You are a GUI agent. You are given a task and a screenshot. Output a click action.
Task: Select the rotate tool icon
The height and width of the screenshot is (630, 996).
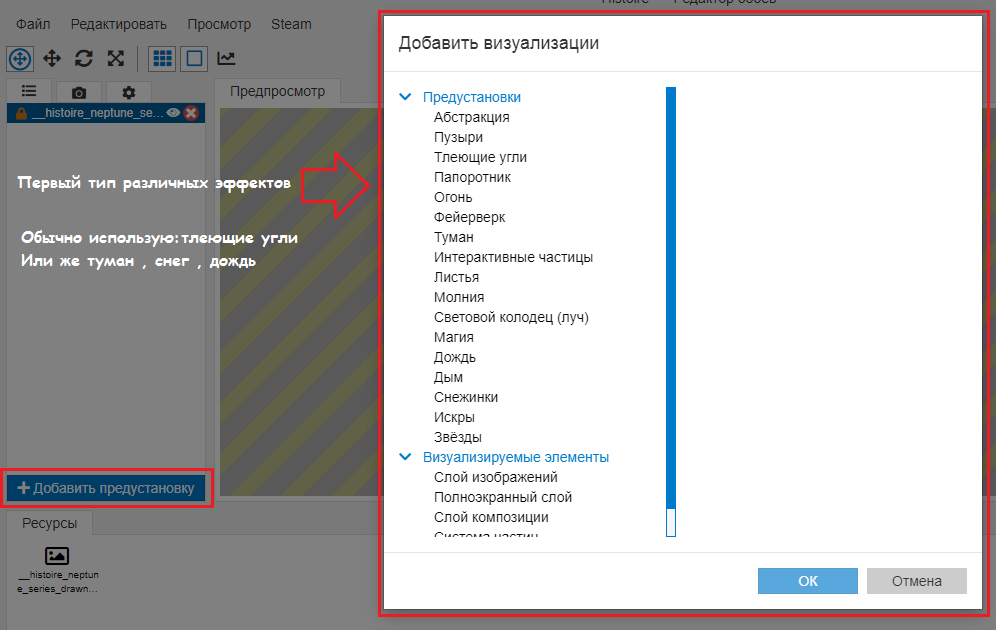point(84,59)
